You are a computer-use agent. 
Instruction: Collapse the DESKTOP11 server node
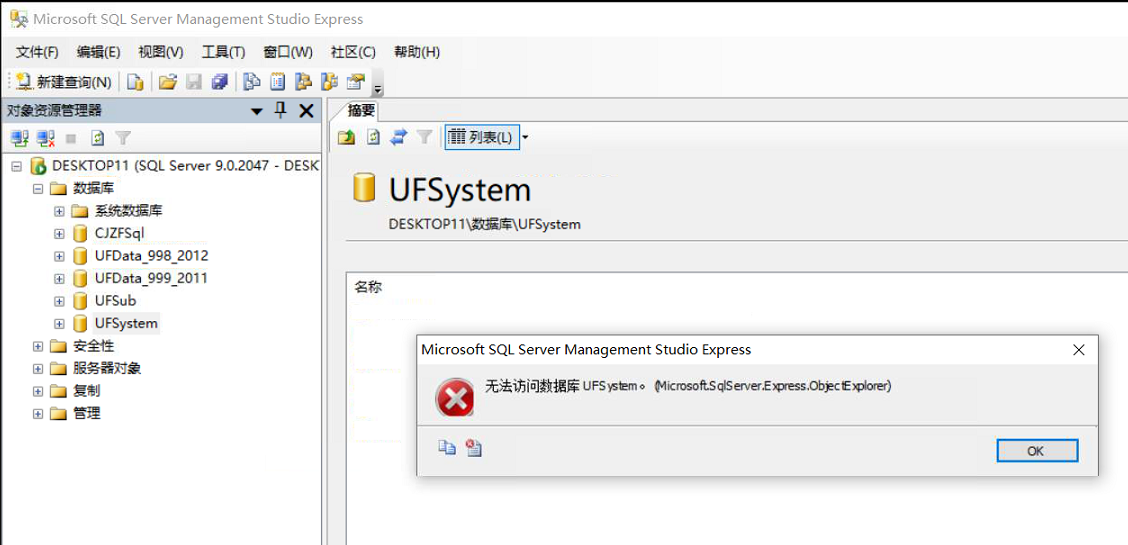point(17,166)
